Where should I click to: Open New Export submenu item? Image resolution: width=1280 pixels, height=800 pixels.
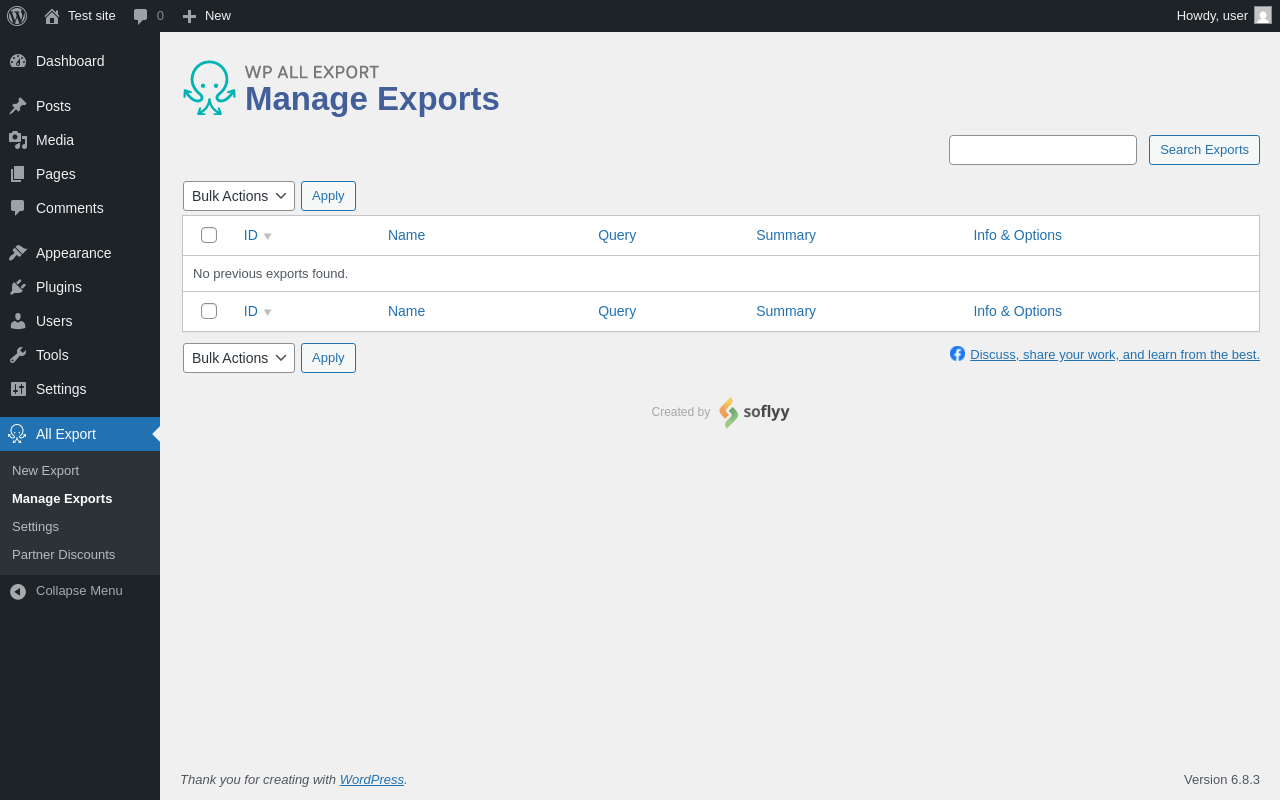pos(45,471)
